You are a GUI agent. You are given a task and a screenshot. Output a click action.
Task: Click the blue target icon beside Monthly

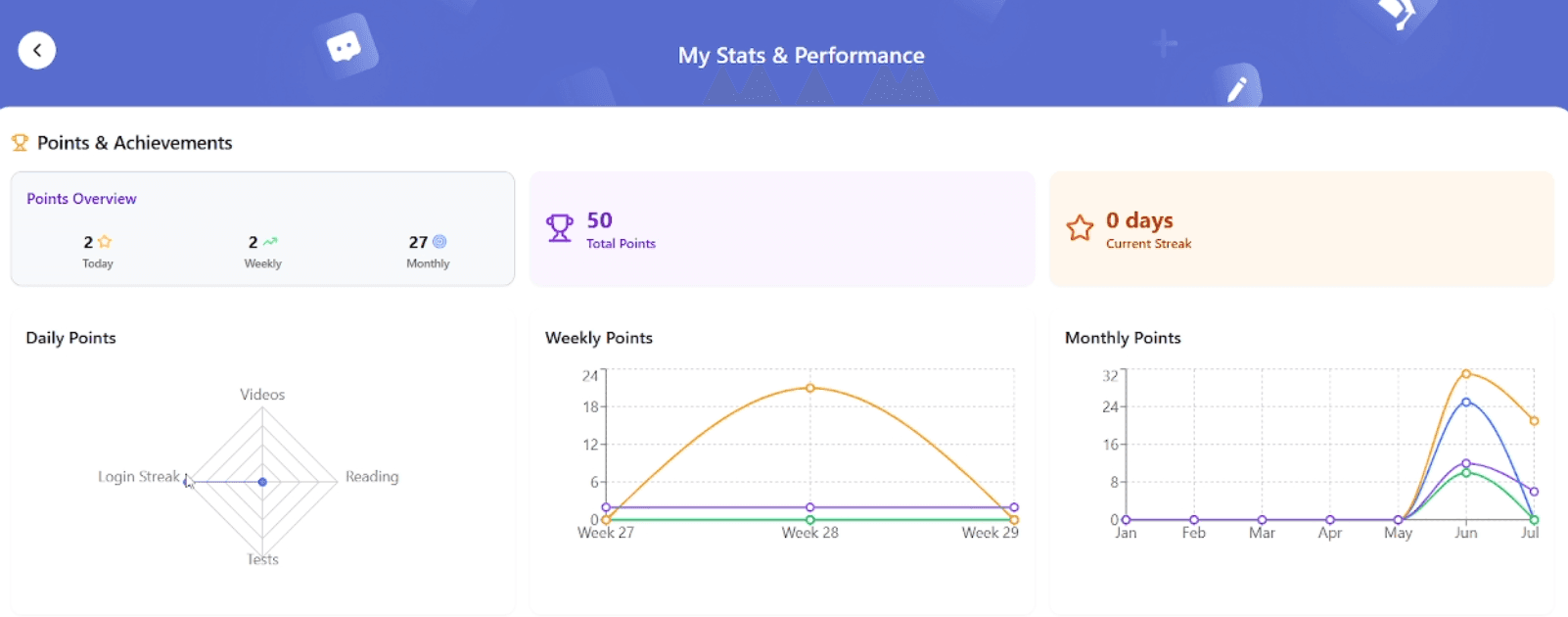pos(439,242)
